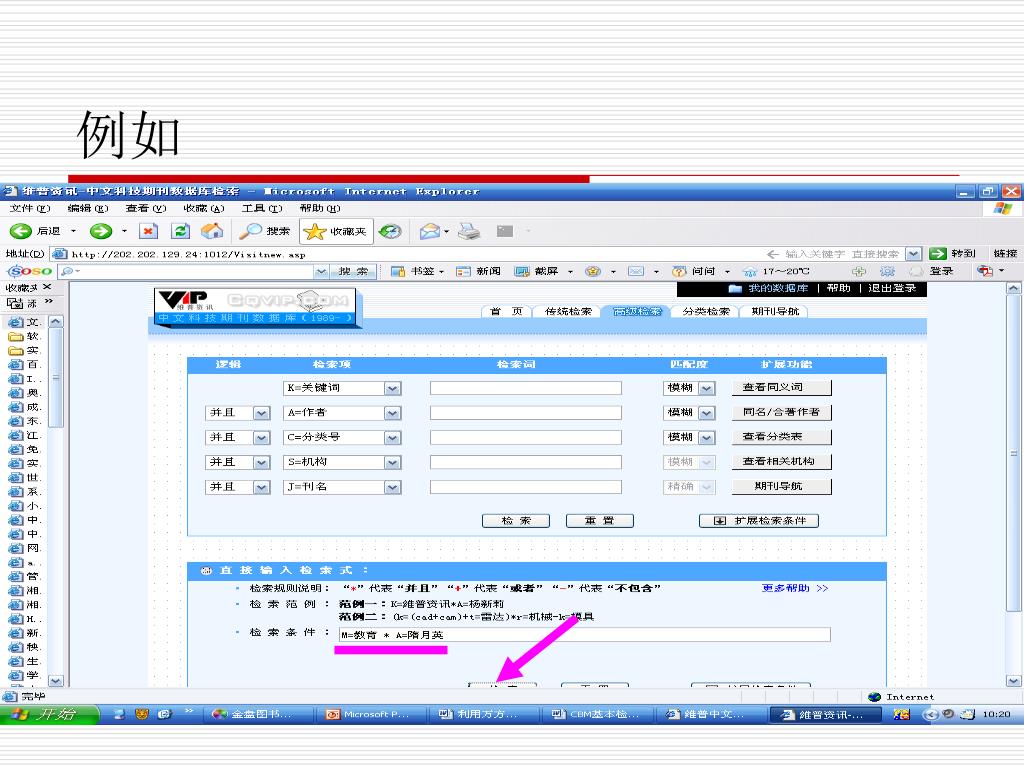Open the 收藏夹 star favorites button
Image resolution: width=1024 pixels, height=768 pixels.
click(x=336, y=231)
